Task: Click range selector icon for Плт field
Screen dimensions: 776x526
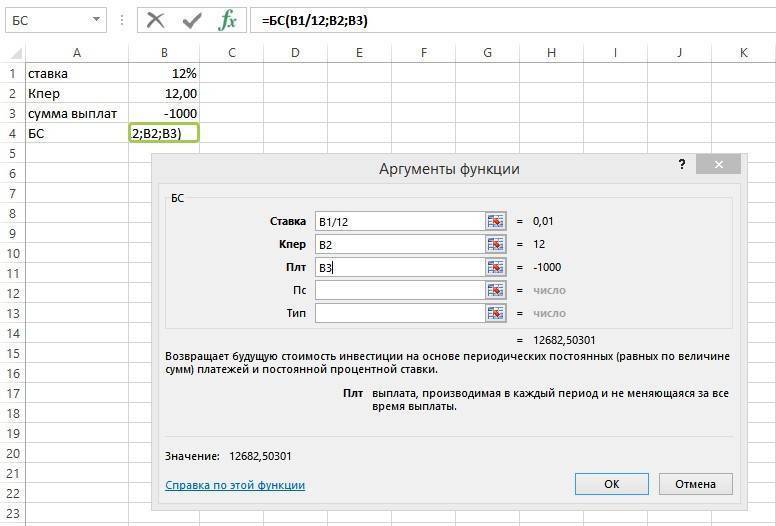Action: coord(496,267)
